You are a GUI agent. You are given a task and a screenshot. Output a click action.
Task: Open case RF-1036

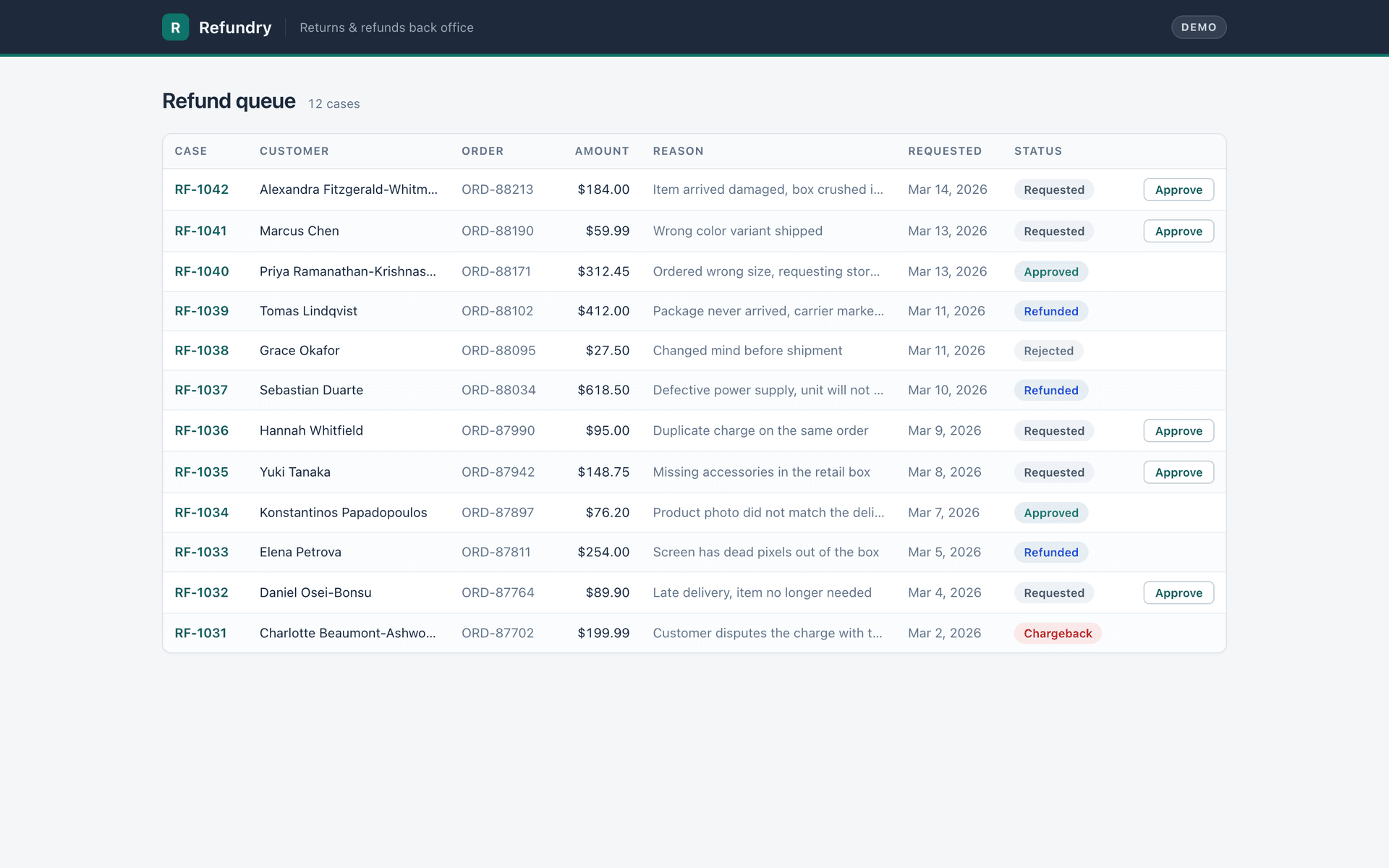coord(202,430)
